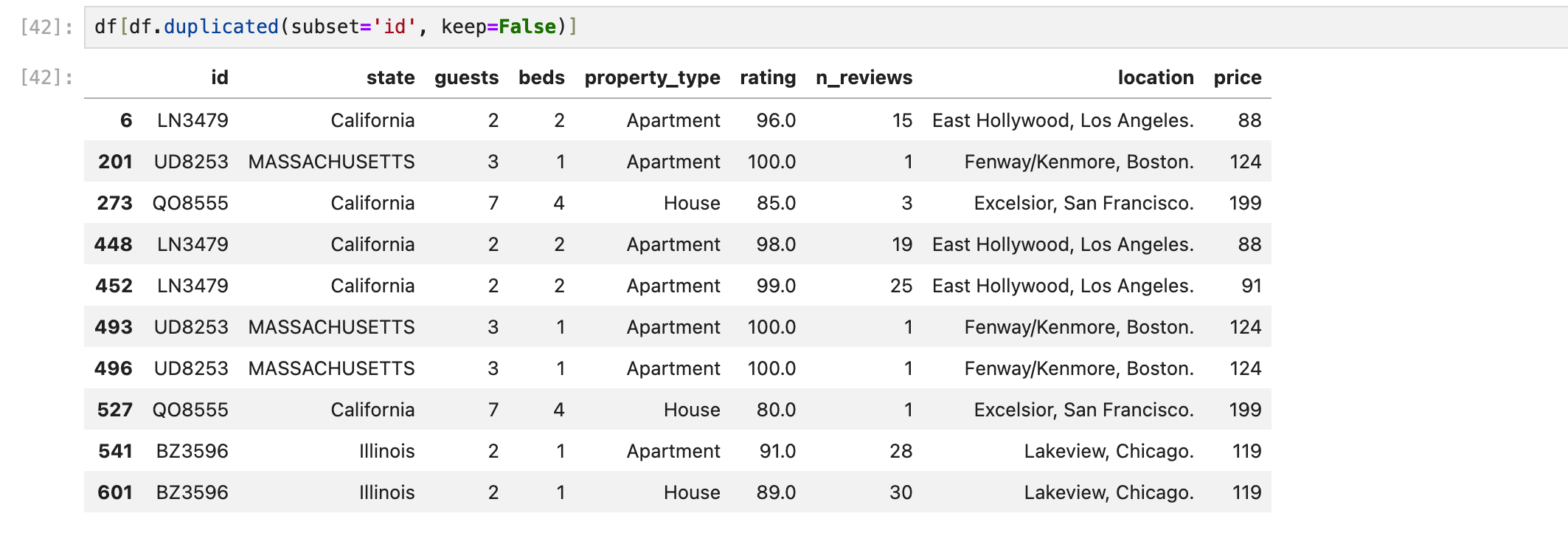Click rating 89.0 in row 601
Viewport: 1568px width, 533px height.
777,492
